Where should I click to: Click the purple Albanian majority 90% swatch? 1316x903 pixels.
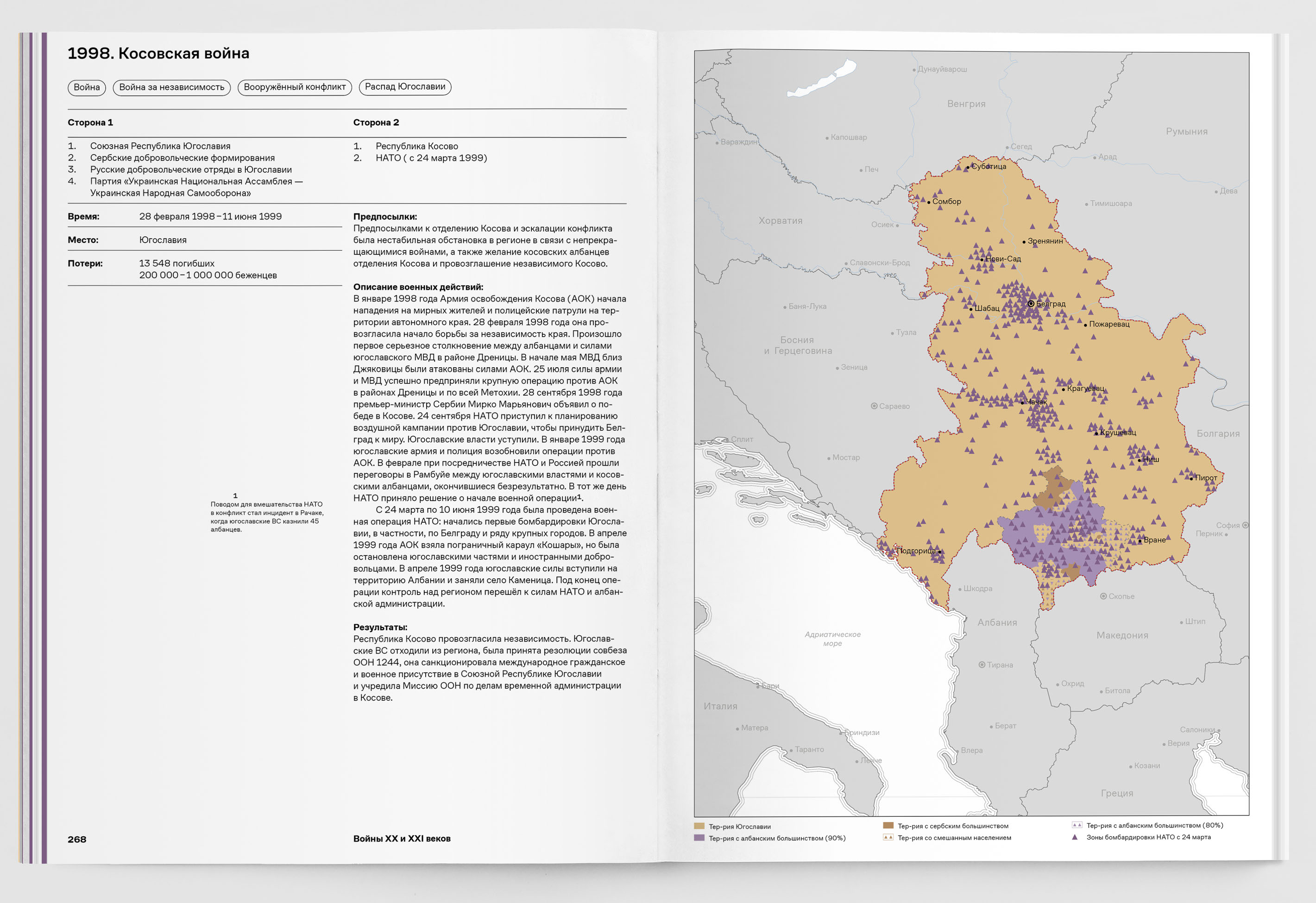pos(699,837)
